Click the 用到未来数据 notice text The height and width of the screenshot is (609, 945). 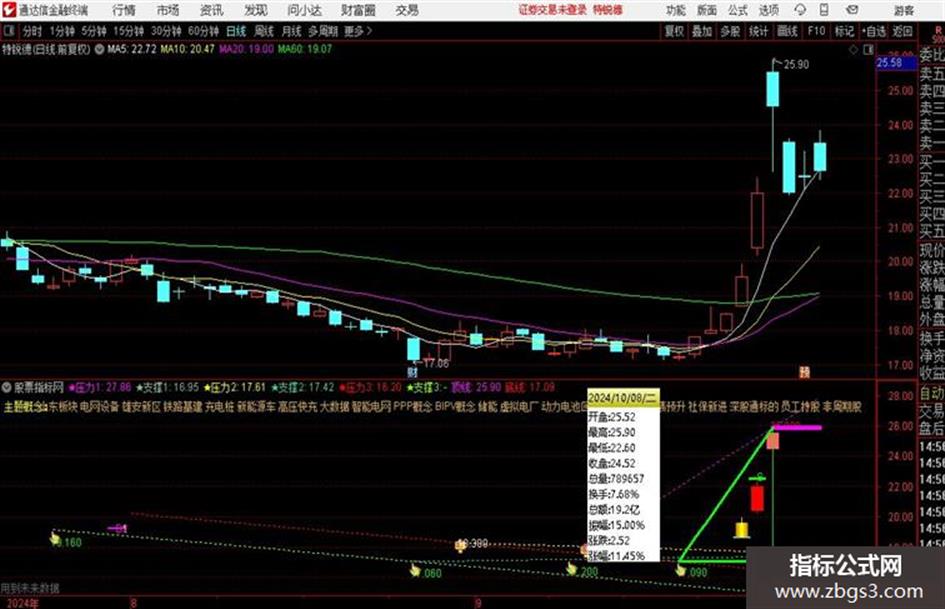click(x=30, y=587)
